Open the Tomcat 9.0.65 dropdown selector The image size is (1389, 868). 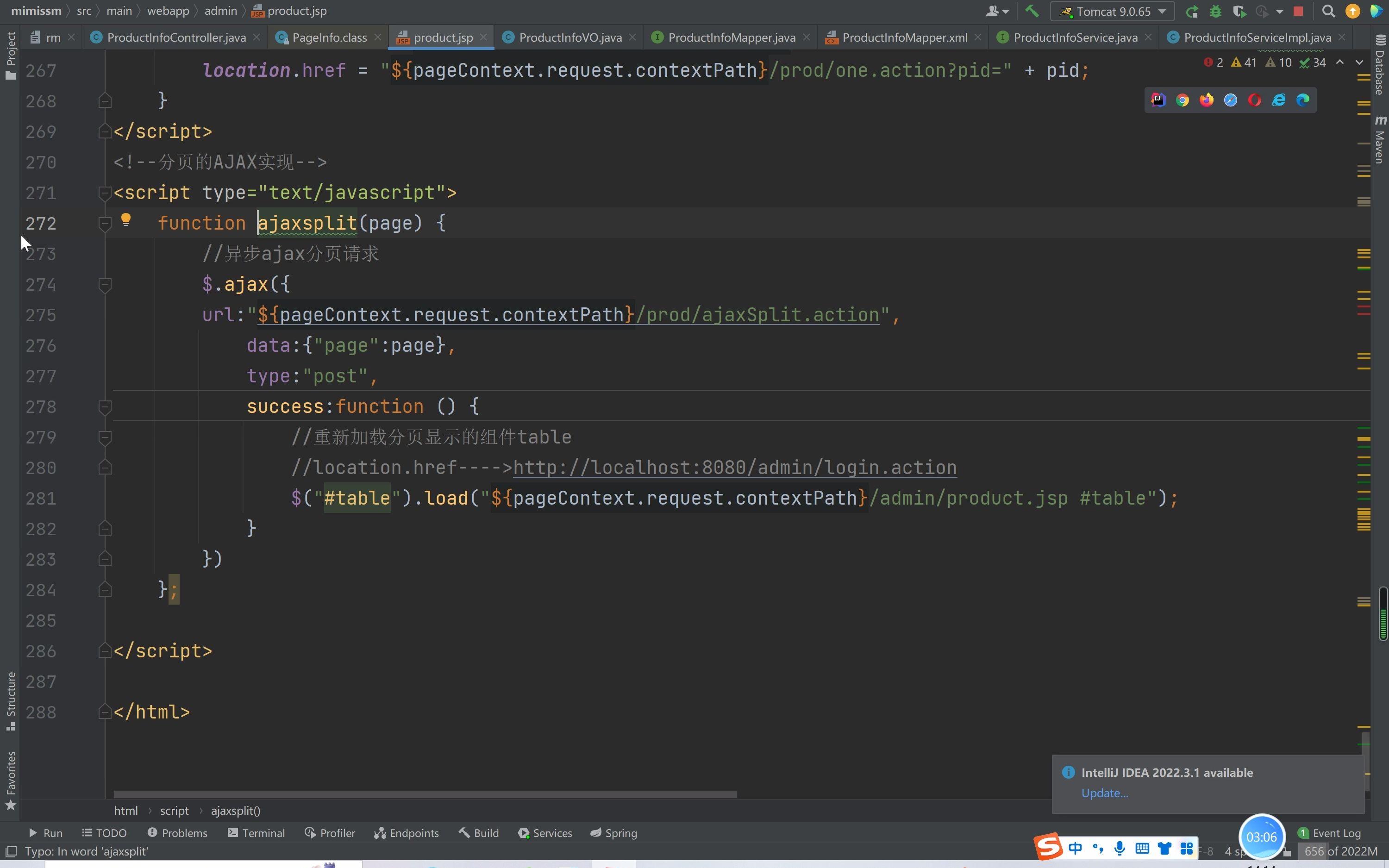click(1113, 10)
